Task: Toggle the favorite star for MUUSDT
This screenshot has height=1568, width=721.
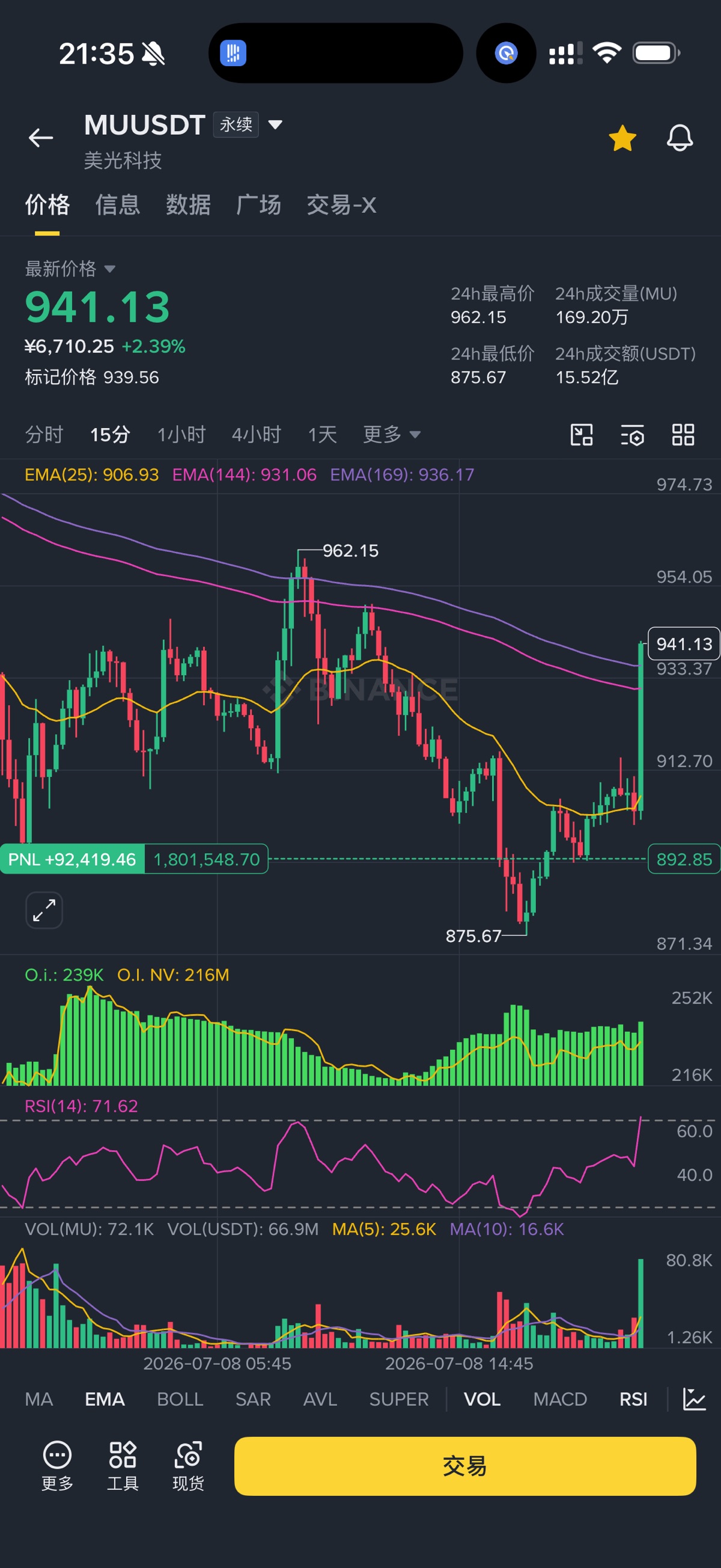Action: pos(622,138)
